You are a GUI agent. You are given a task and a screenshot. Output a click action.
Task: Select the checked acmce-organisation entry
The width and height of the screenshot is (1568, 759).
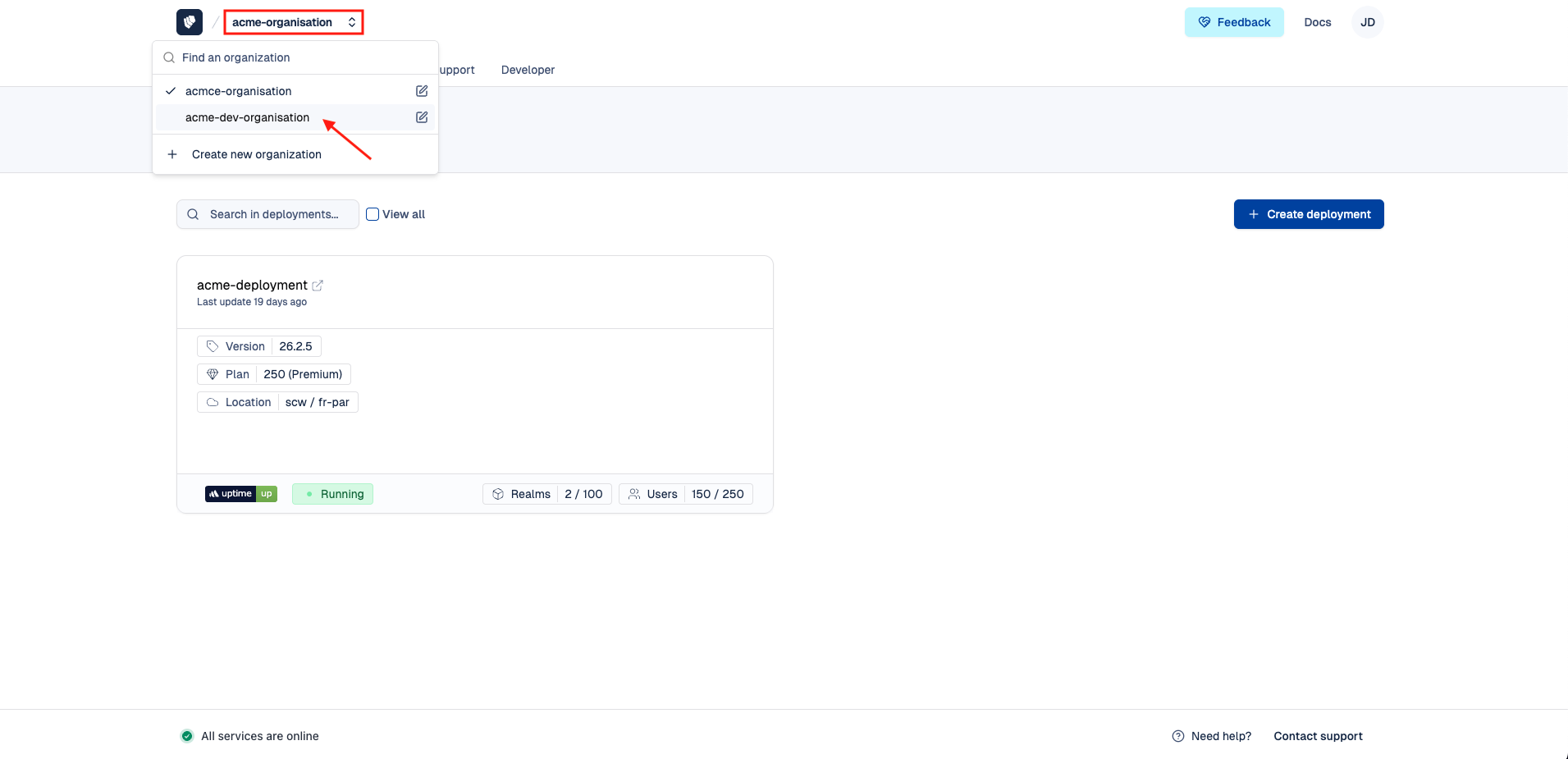[238, 91]
